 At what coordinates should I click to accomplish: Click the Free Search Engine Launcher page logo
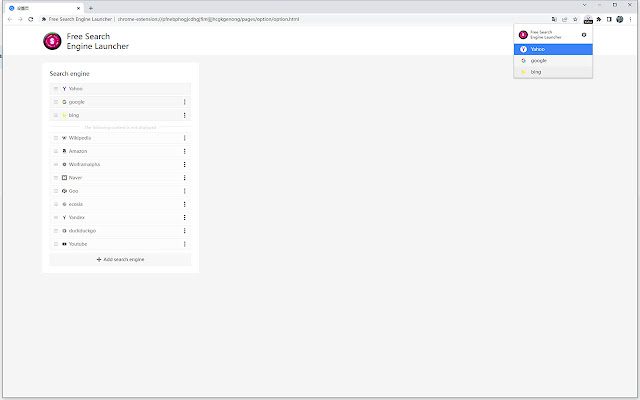click(52, 41)
